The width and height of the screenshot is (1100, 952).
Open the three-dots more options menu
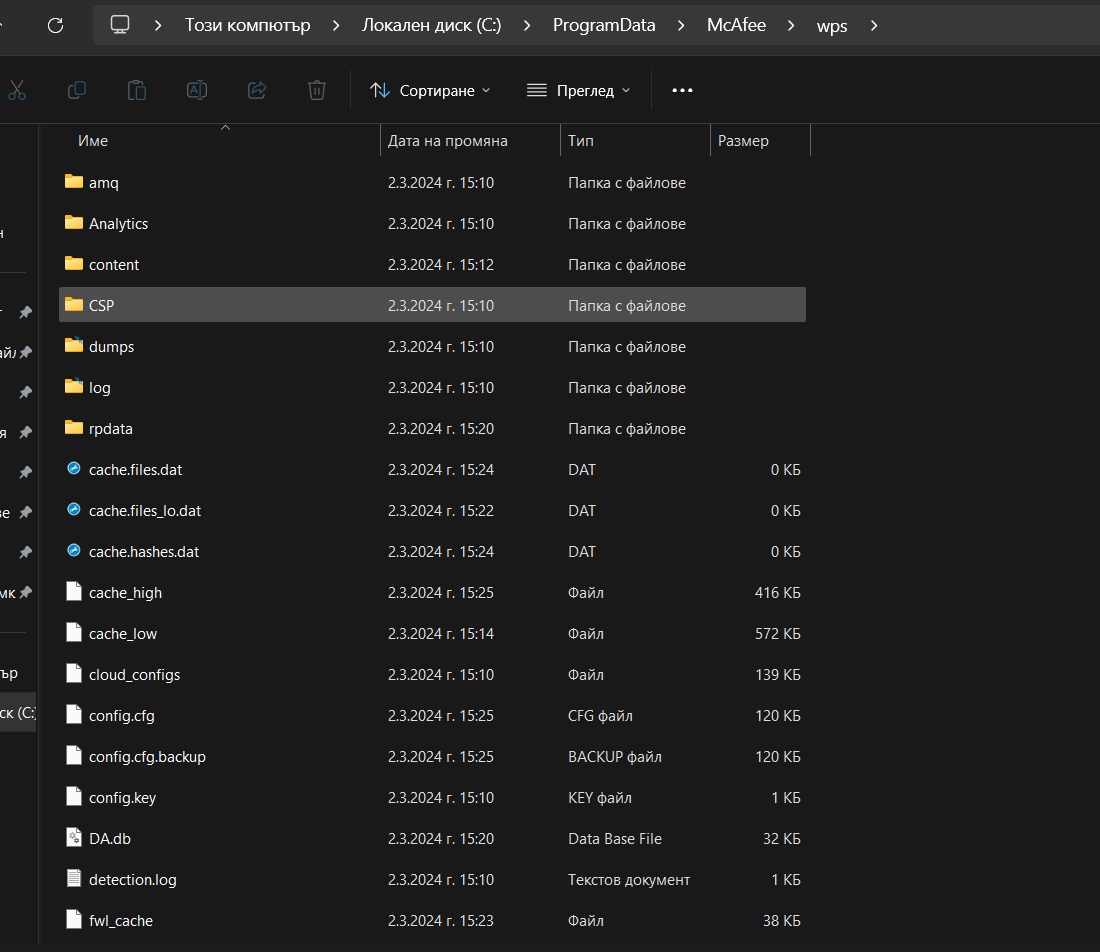coord(682,90)
